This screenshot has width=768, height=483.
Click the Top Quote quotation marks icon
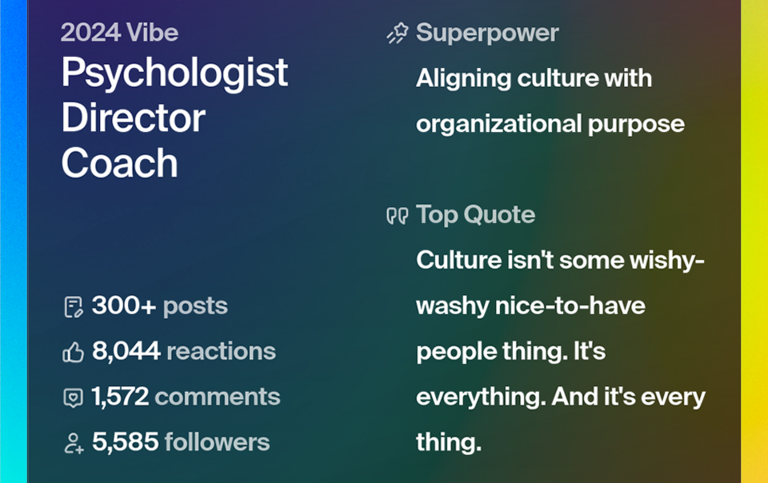(x=397, y=216)
